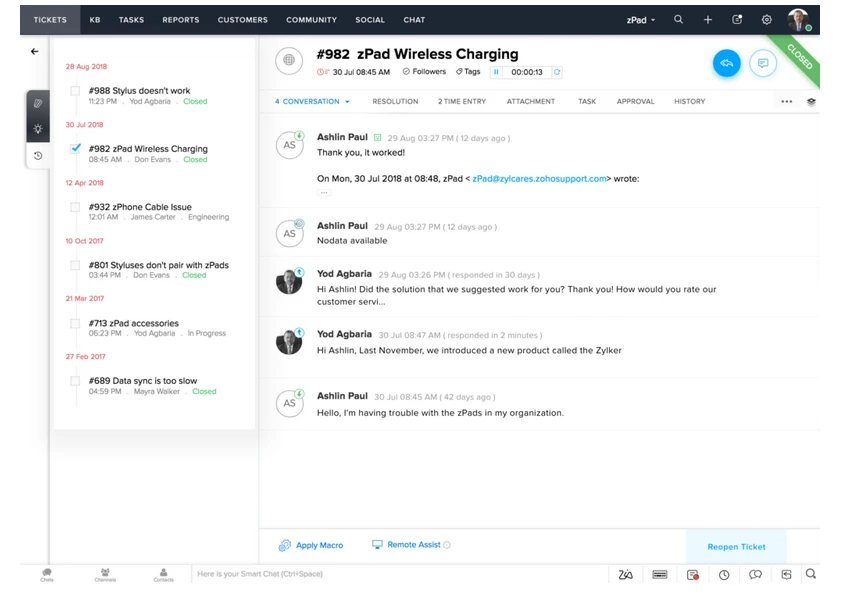Image resolution: width=860 pixels, height=595 pixels.
Task: Open the attachment clip sidebar icon
Action: [38, 103]
